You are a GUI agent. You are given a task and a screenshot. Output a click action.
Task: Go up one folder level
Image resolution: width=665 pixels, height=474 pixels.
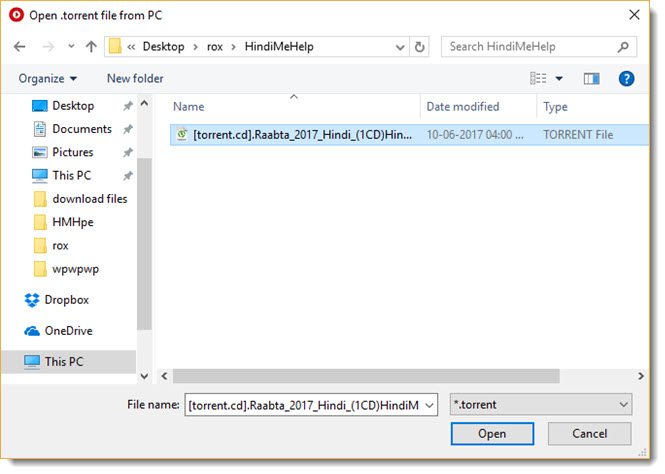coord(91,47)
